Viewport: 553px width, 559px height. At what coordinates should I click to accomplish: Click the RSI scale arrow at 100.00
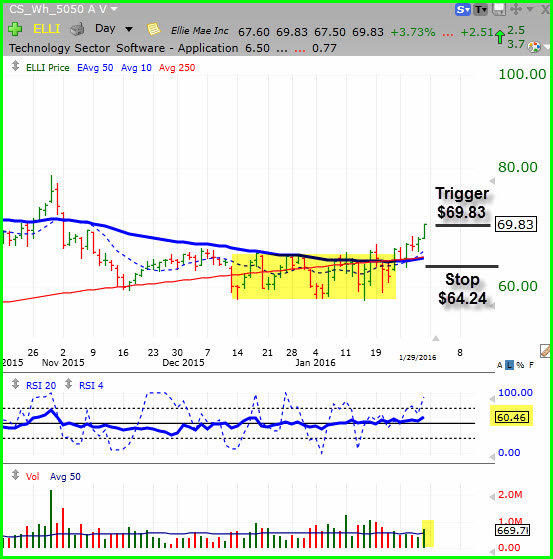pos(492,398)
